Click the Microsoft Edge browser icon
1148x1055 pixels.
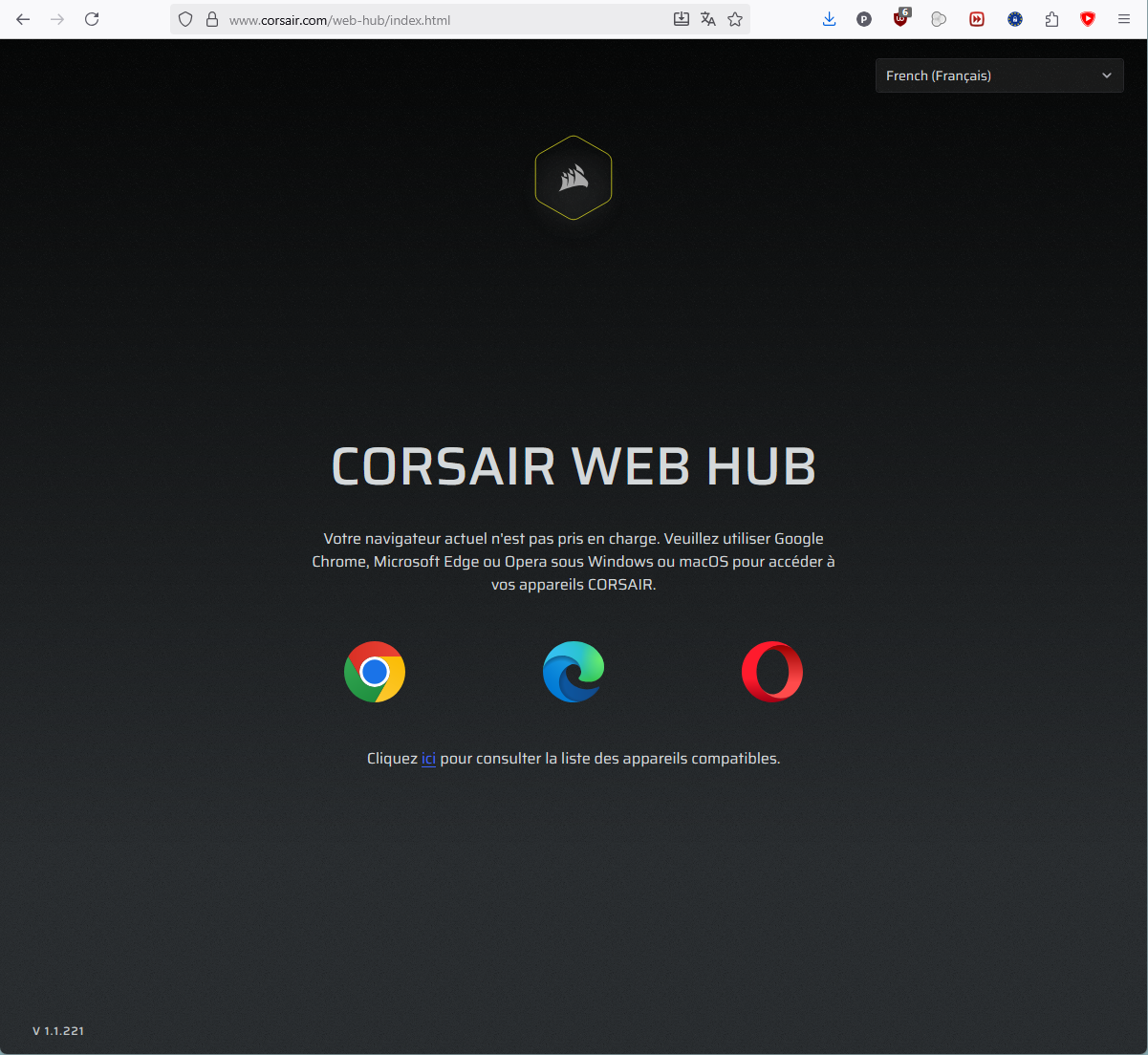point(574,672)
